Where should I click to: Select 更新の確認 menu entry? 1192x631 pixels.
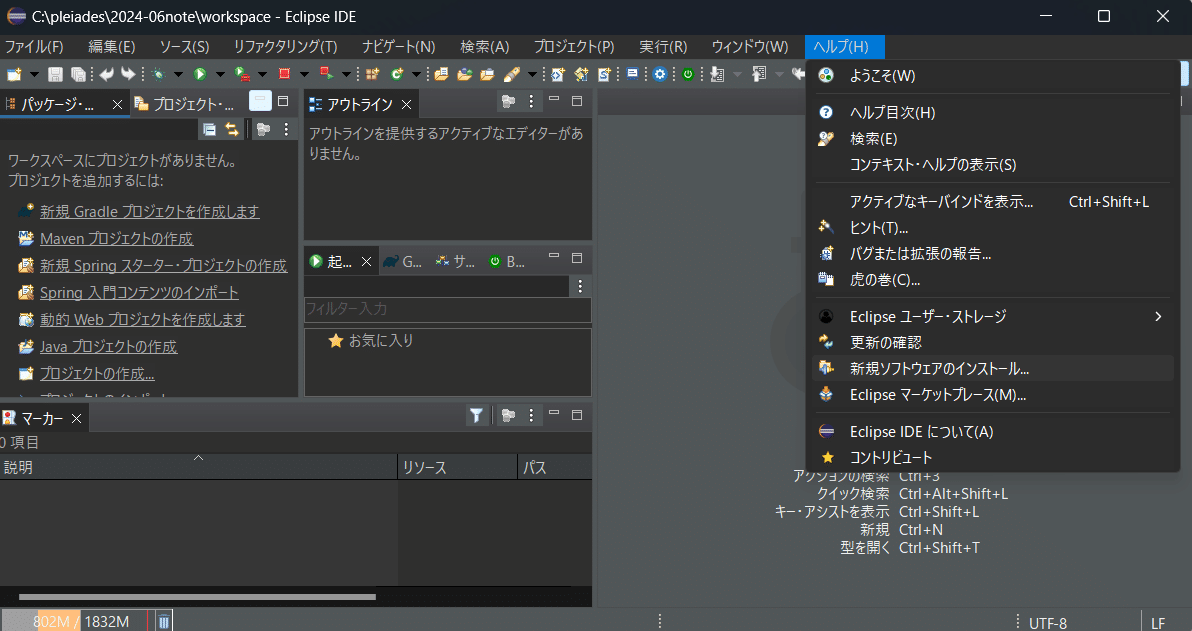point(993,342)
